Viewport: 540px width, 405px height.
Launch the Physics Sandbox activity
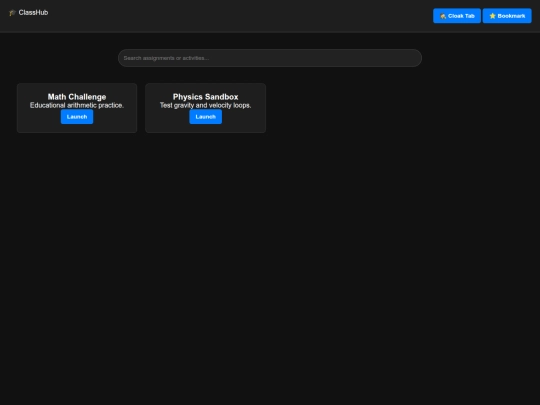click(x=206, y=117)
